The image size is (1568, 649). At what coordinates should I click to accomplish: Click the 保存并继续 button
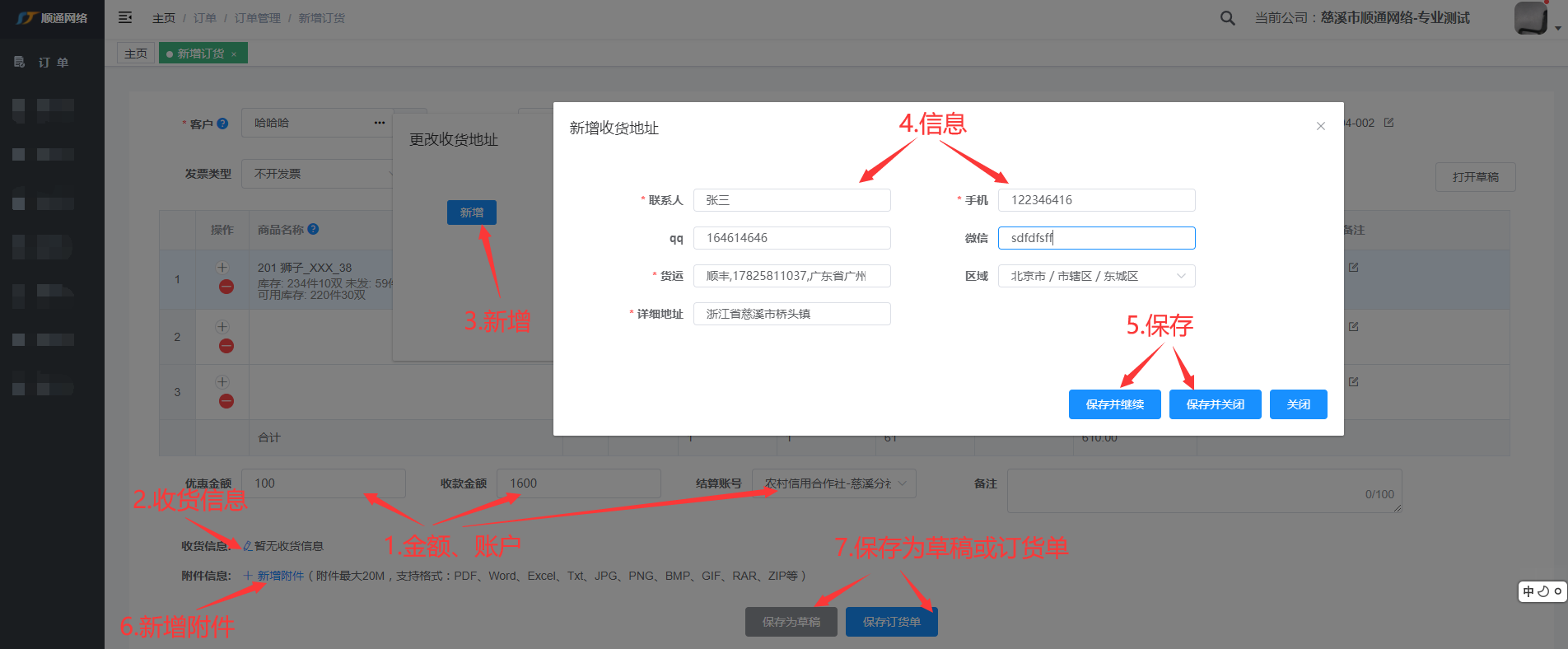click(1114, 404)
